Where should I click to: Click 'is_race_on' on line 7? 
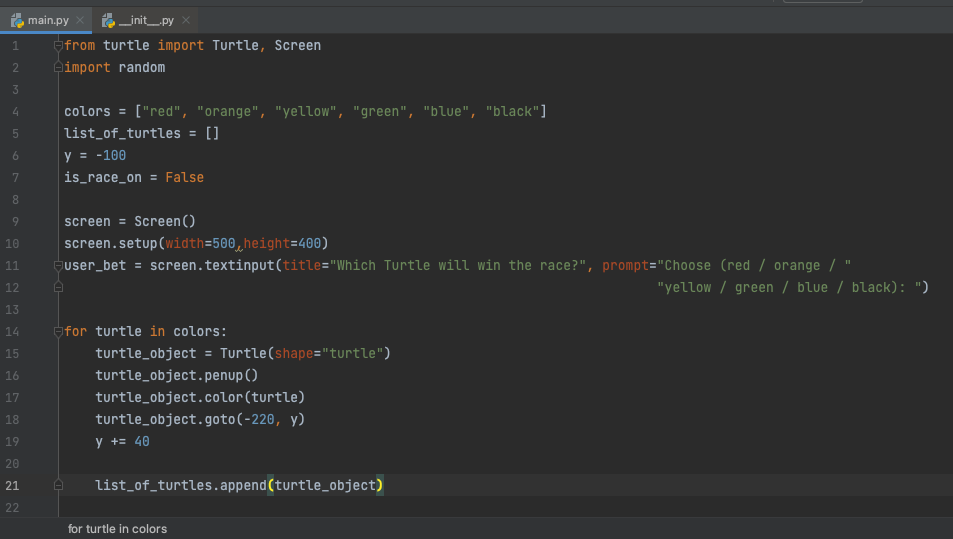(103, 177)
